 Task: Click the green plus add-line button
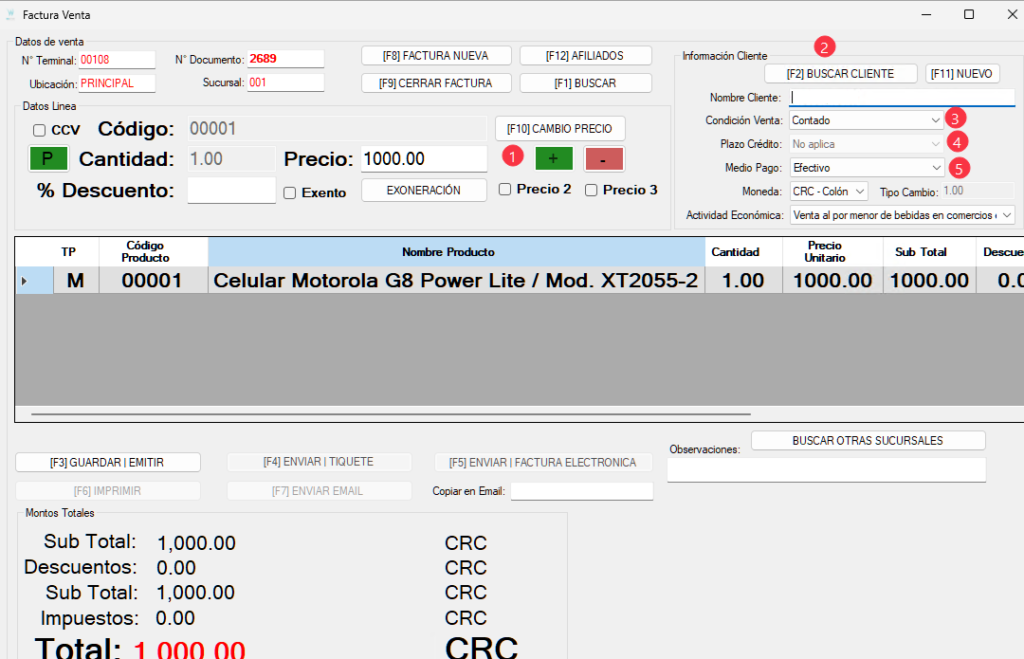click(x=553, y=159)
